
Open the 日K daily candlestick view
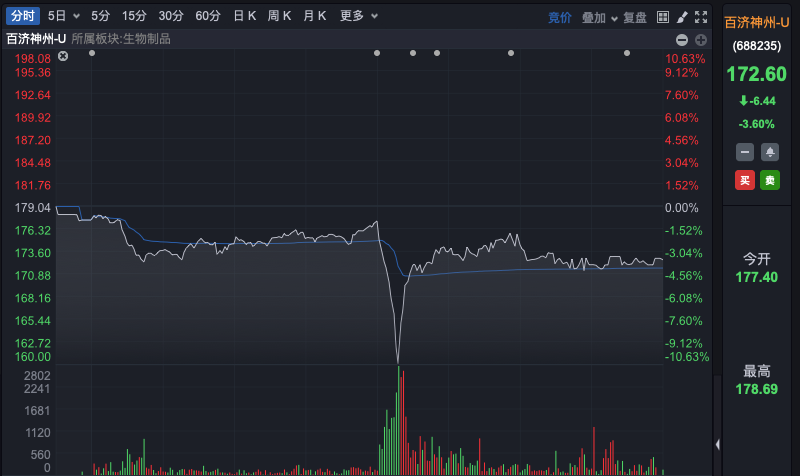(x=244, y=16)
